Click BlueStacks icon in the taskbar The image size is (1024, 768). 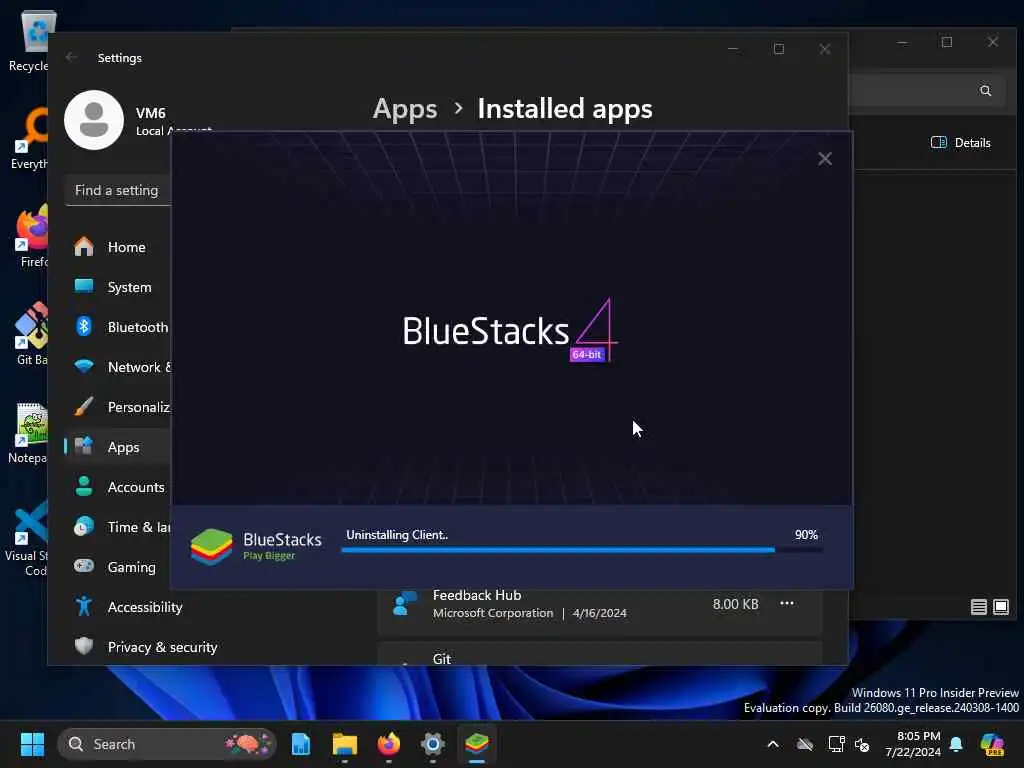point(477,744)
